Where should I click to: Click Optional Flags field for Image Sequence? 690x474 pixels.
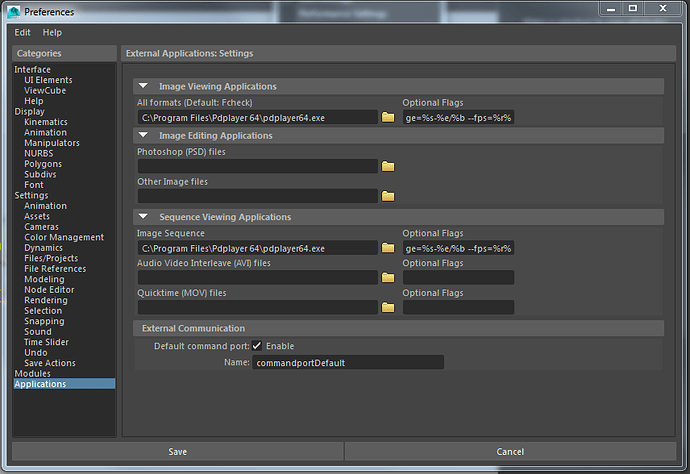458,248
